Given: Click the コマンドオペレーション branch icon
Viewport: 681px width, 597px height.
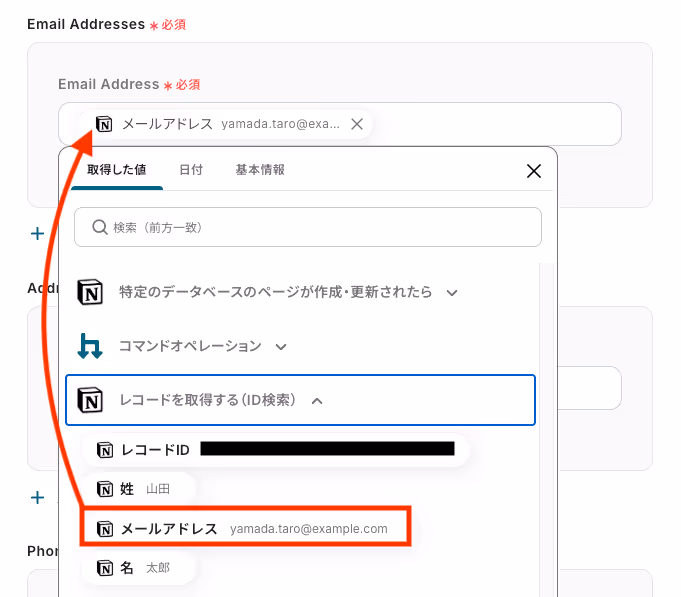Looking at the screenshot, I should (90, 346).
